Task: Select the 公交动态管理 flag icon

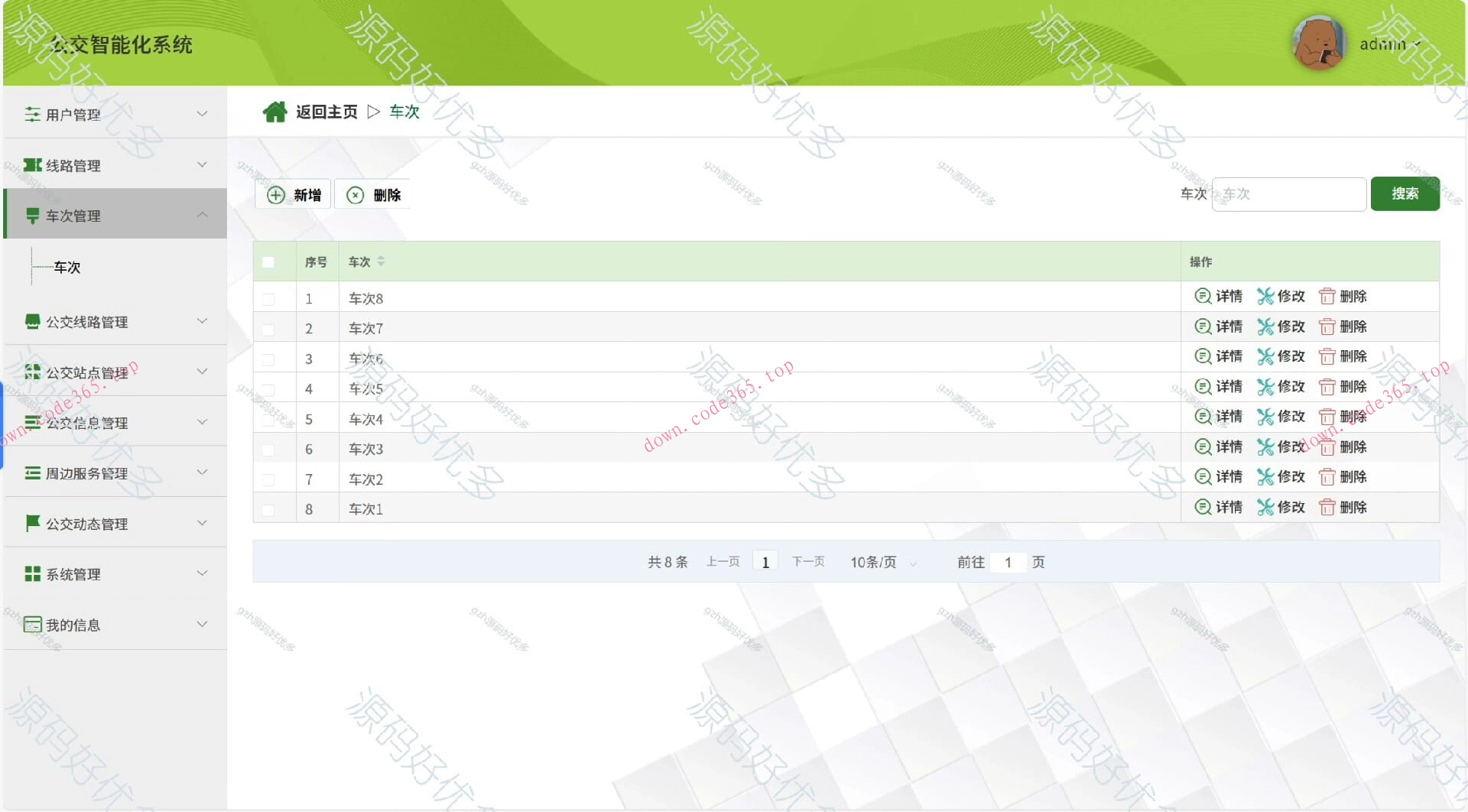Action: (x=31, y=523)
